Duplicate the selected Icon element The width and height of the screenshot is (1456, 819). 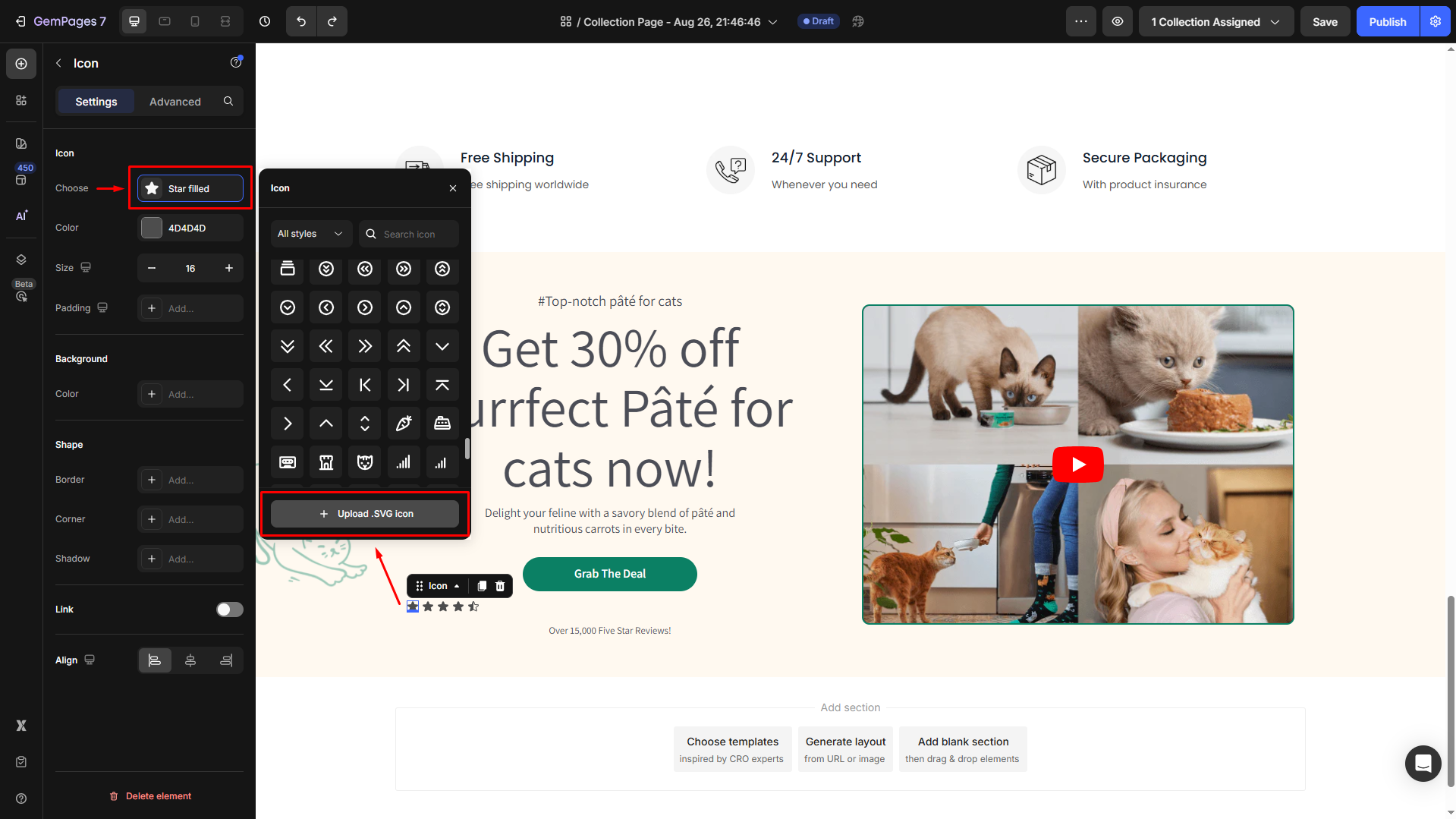[482, 586]
